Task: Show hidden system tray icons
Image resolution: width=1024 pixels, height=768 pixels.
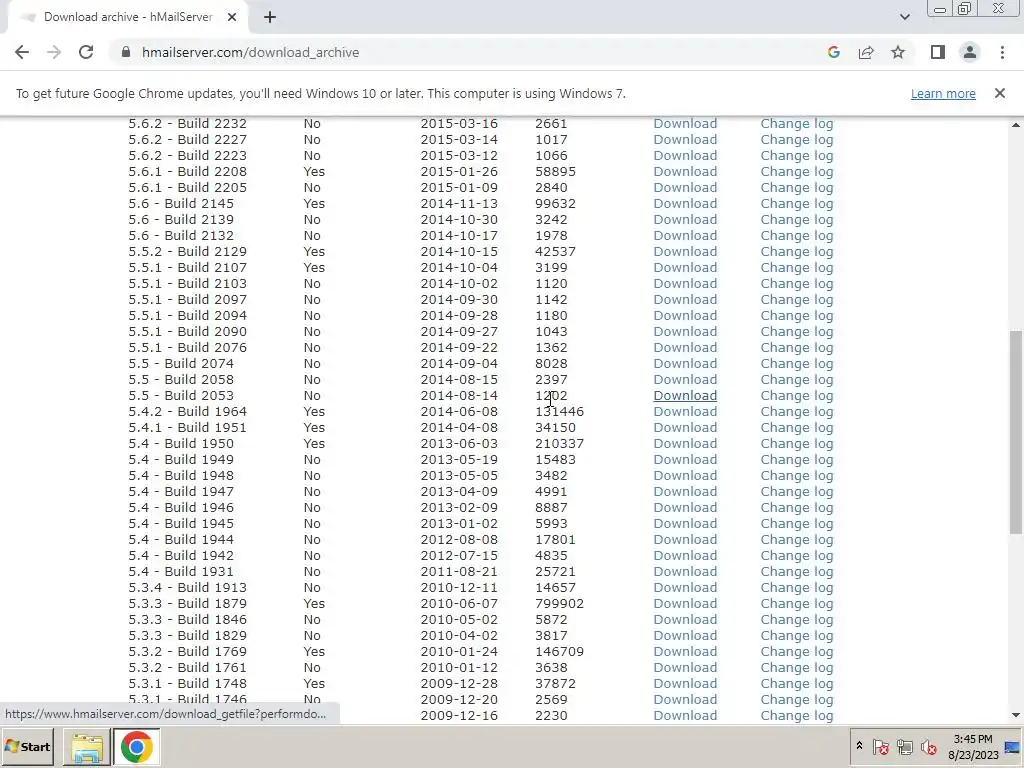Action: [859, 746]
